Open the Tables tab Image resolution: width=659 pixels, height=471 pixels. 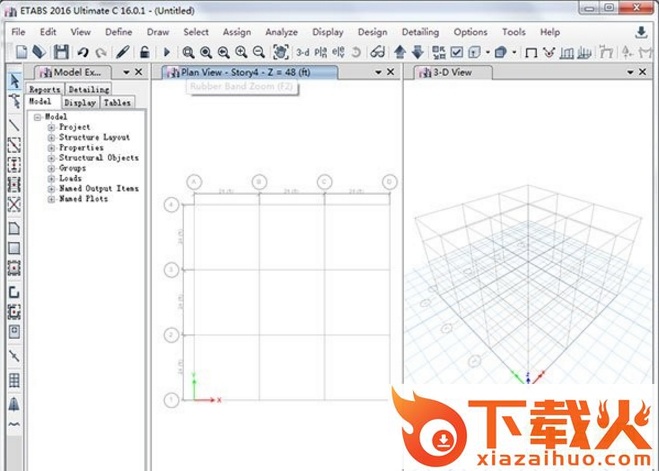[x=116, y=103]
